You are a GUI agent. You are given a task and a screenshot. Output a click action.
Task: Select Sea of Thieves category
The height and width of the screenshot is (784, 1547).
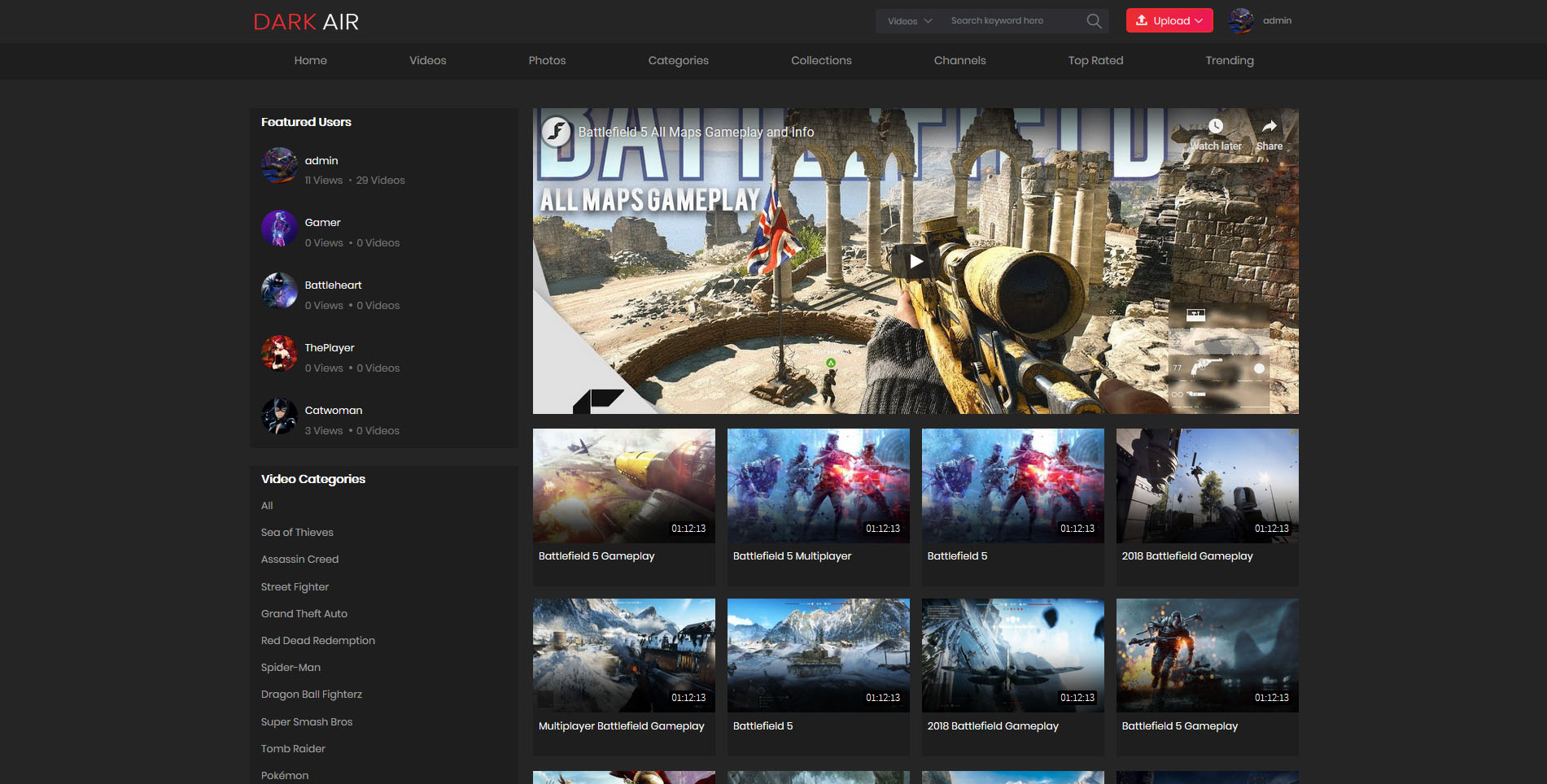click(x=297, y=532)
